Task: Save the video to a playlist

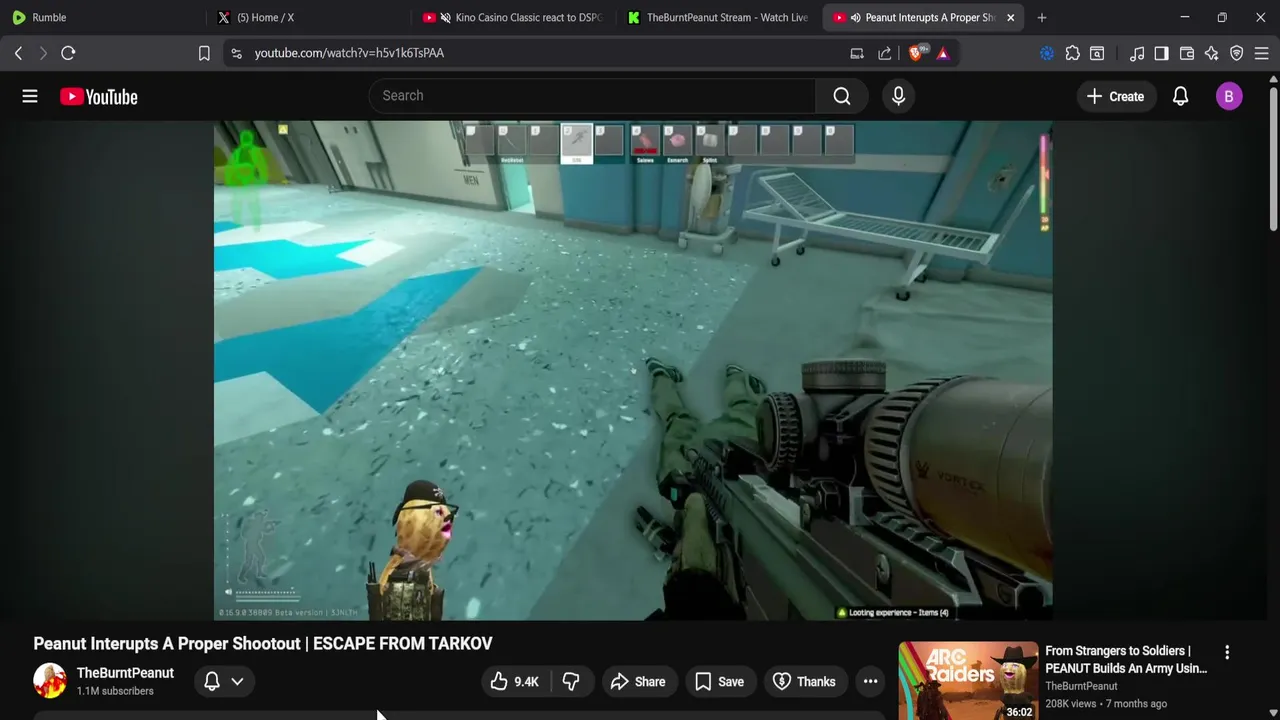Action: point(719,682)
